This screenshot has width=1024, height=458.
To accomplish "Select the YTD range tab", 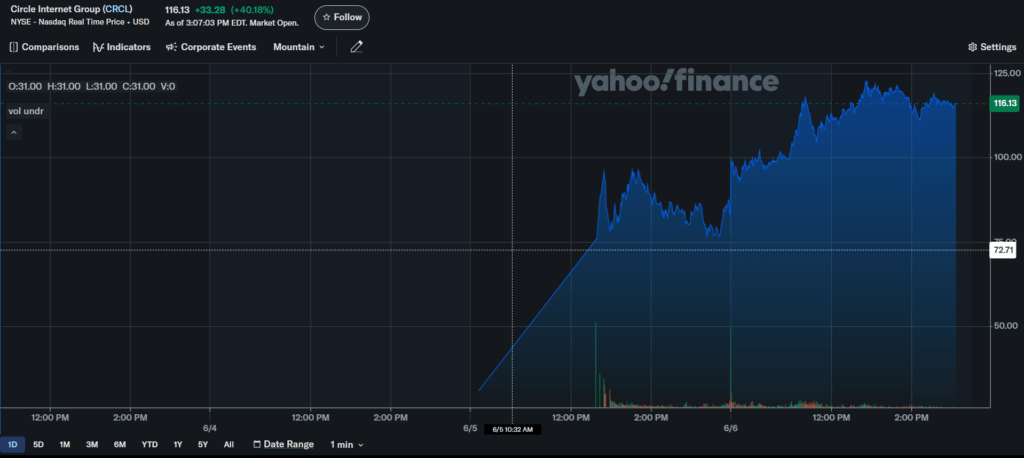I will [150, 444].
